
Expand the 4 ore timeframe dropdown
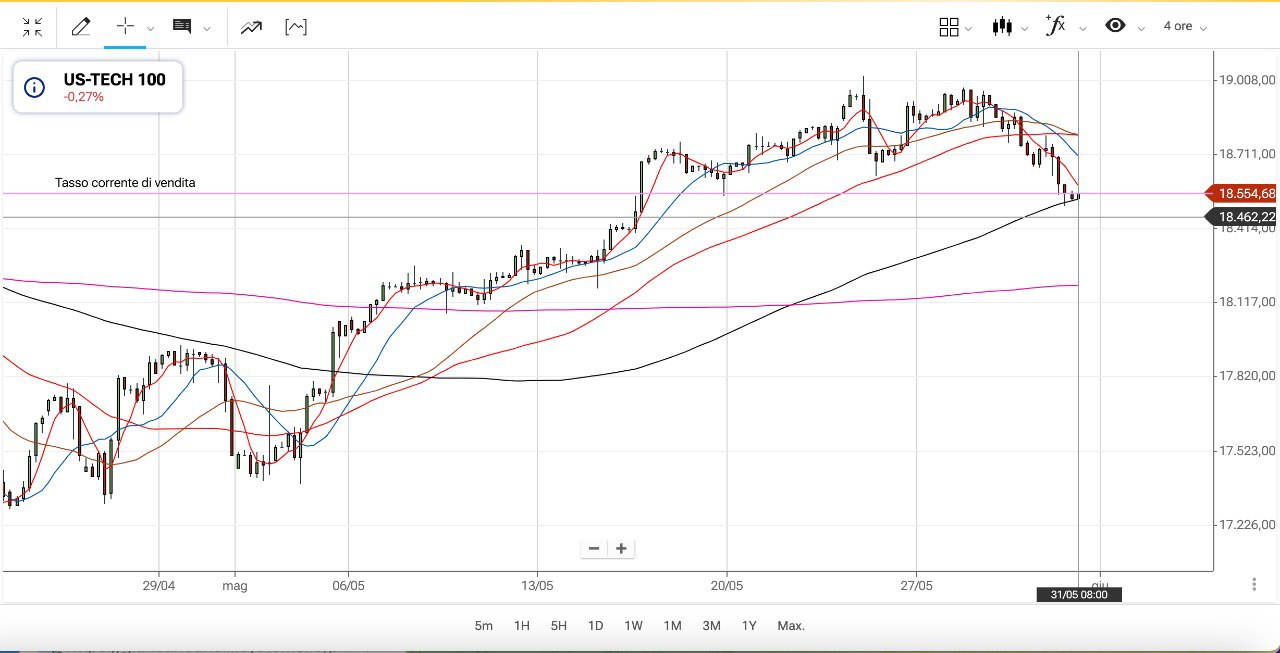(x=1185, y=27)
